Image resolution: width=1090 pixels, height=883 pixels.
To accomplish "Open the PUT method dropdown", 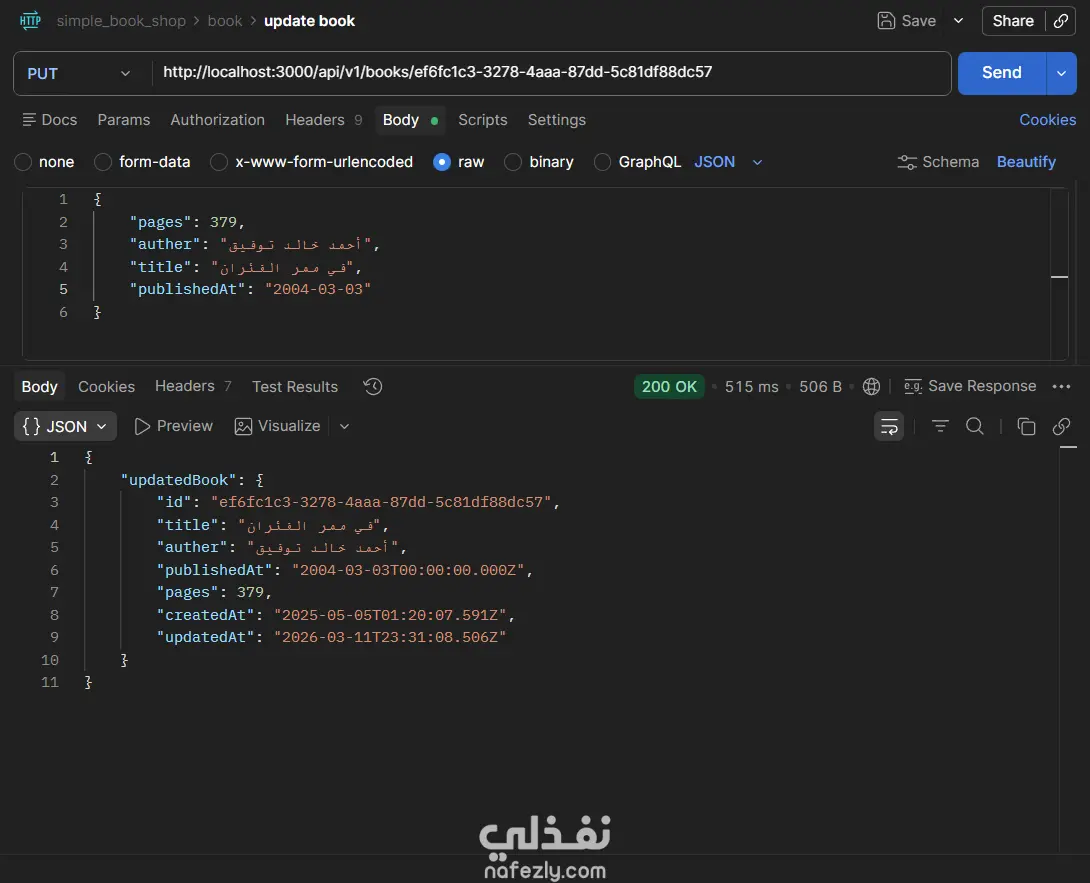I will click(x=80, y=73).
